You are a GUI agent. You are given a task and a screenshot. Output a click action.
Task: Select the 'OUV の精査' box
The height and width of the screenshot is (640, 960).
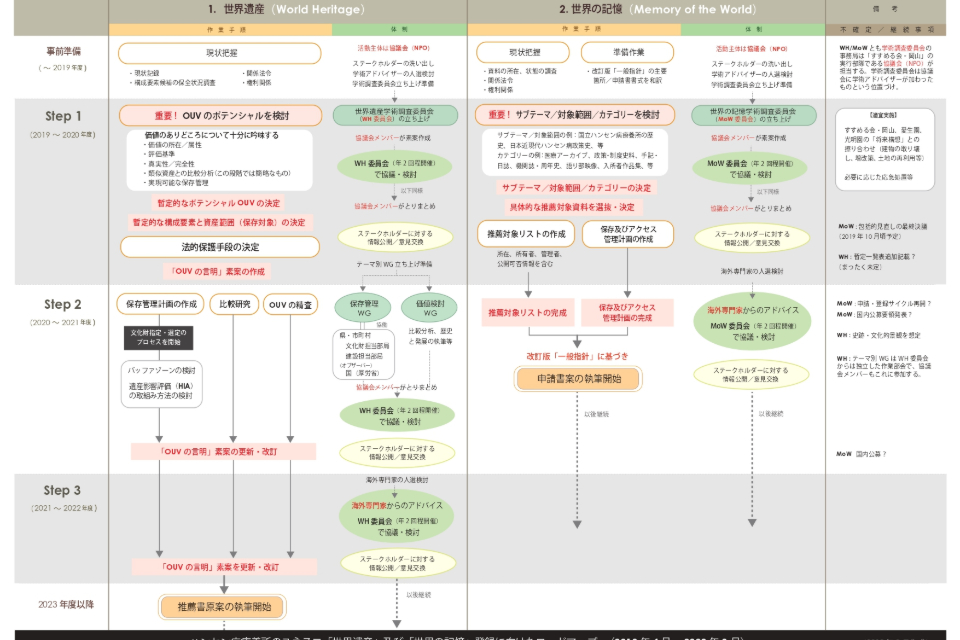point(290,304)
